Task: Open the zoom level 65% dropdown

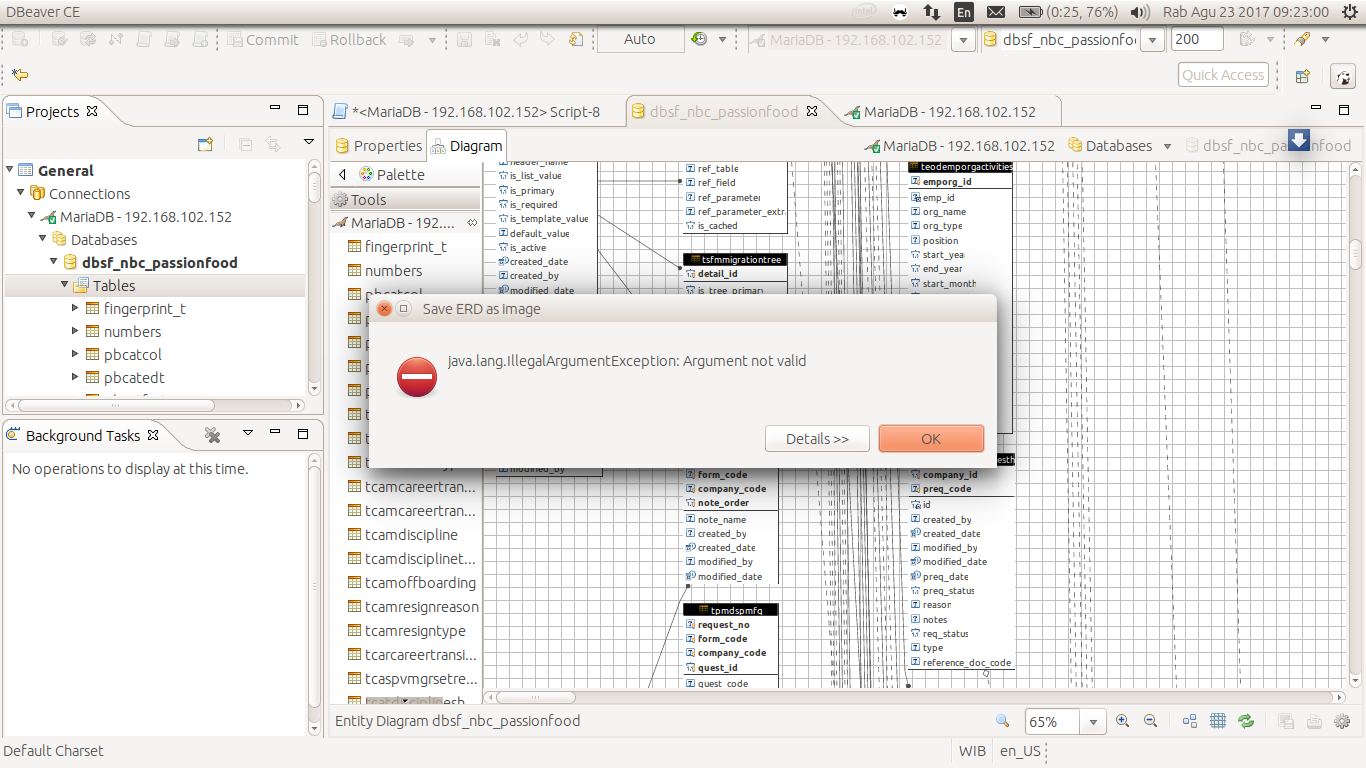Action: click(x=1093, y=722)
